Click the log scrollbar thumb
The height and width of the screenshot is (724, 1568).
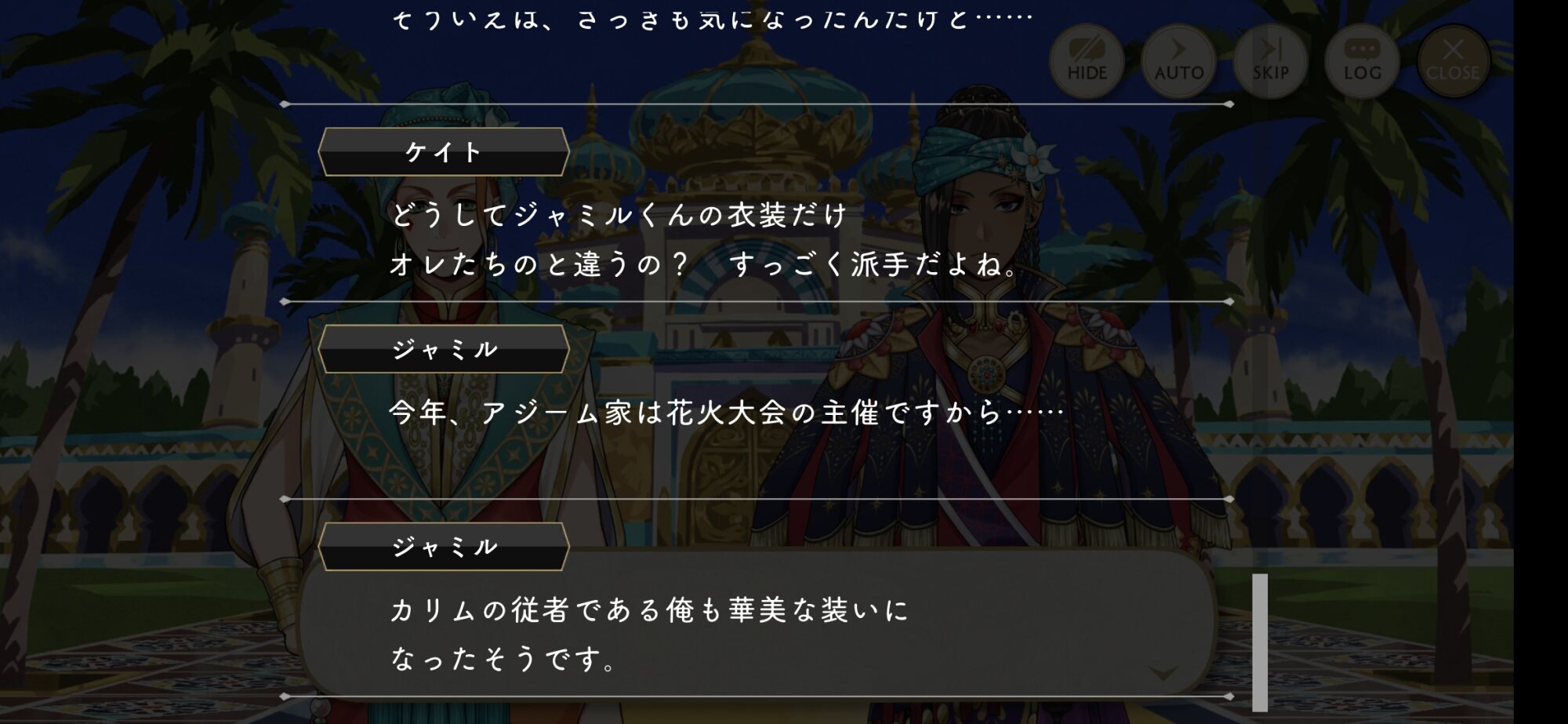[x=1260, y=642]
